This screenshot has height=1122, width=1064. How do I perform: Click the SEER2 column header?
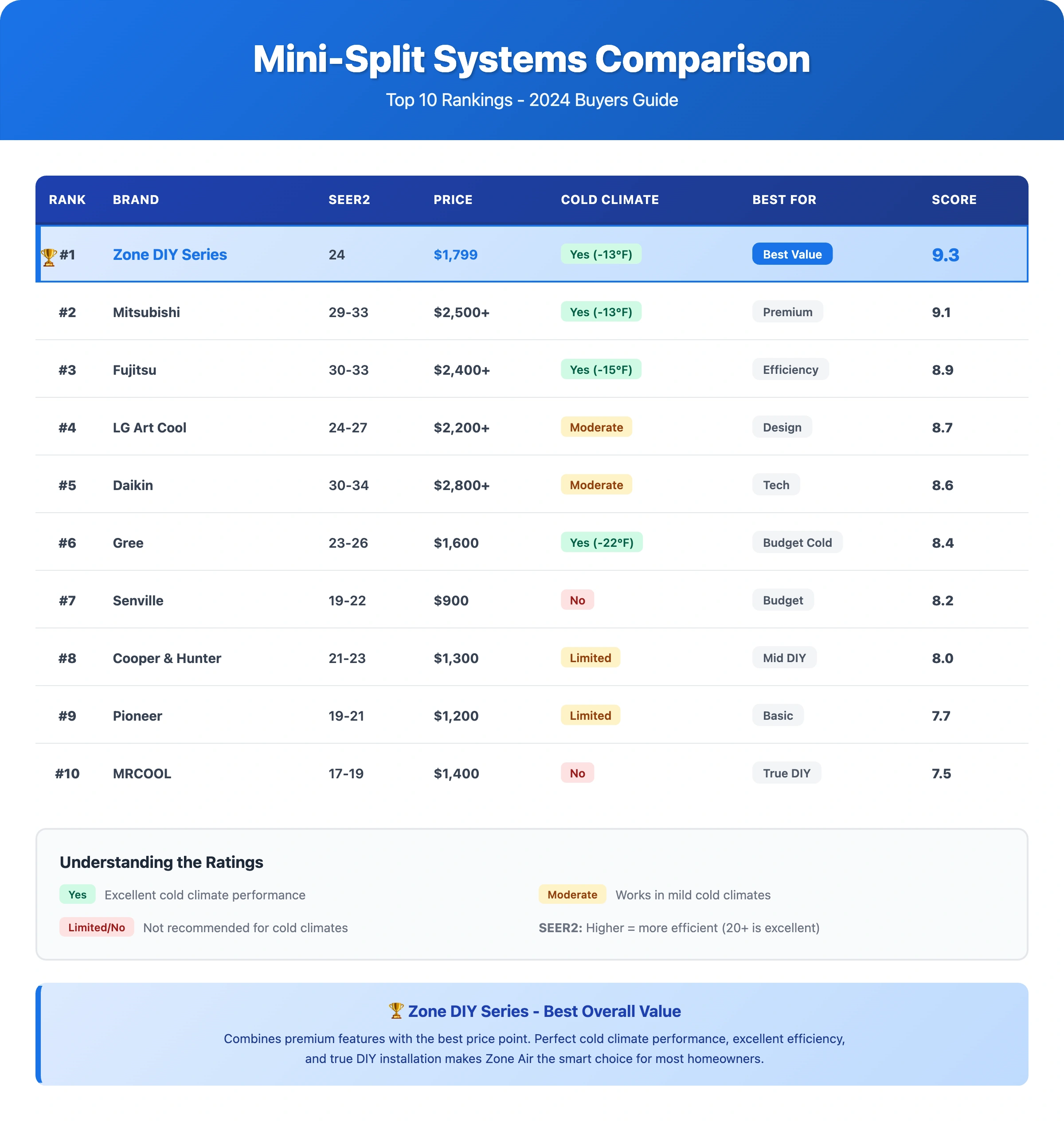(349, 200)
